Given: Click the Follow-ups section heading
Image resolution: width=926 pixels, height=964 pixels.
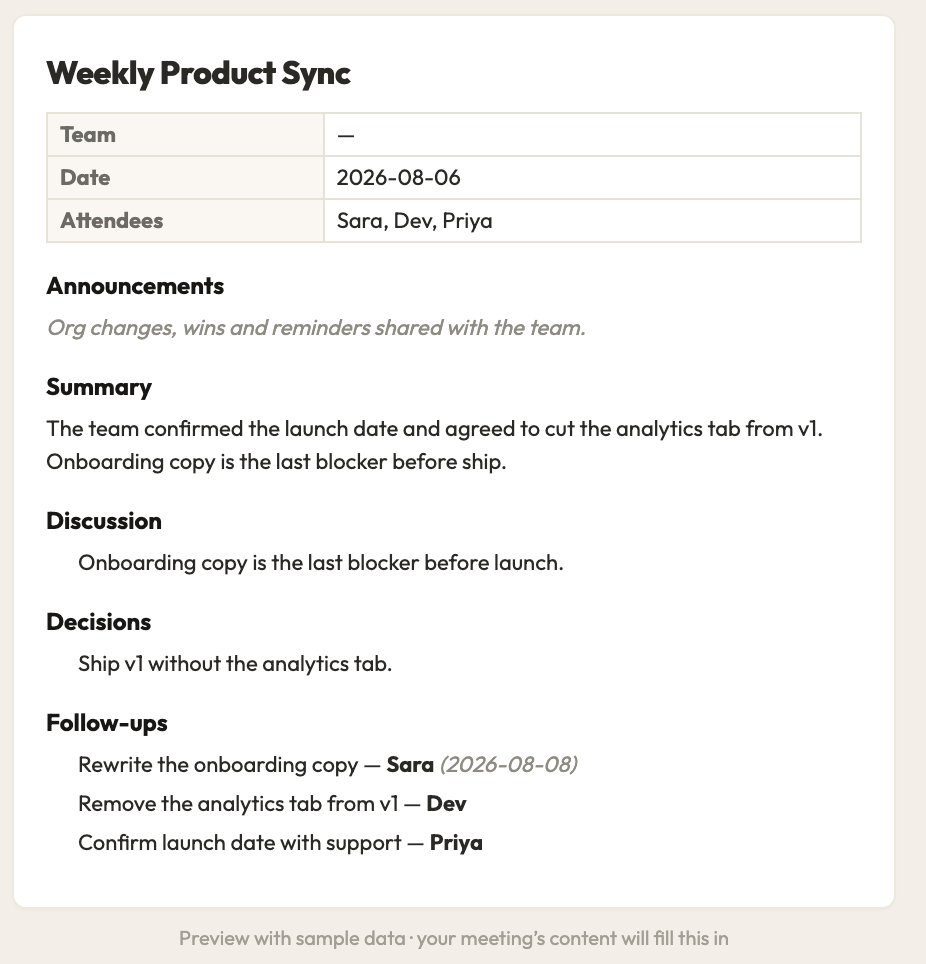Looking at the screenshot, I should 107,723.
